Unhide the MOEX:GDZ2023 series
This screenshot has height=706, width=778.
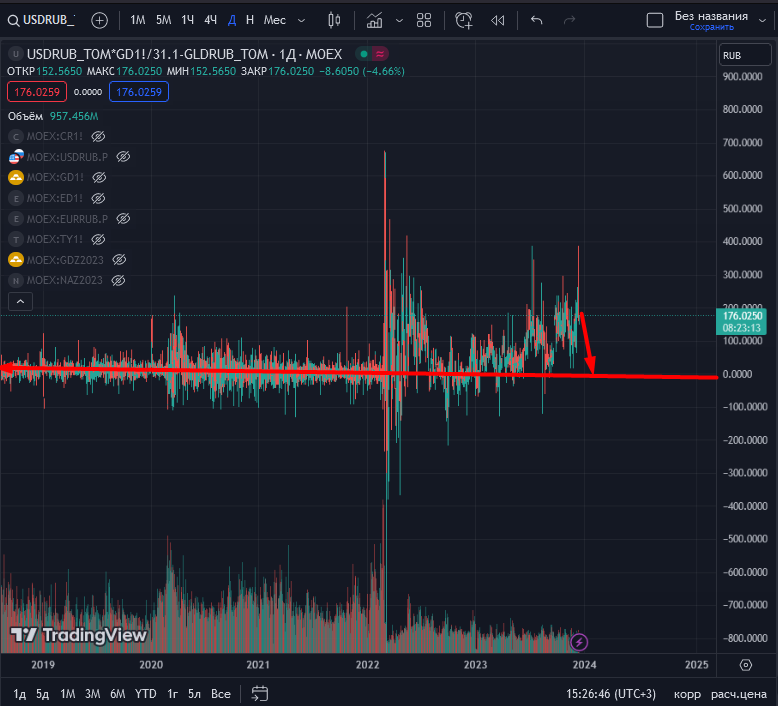[119, 260]
